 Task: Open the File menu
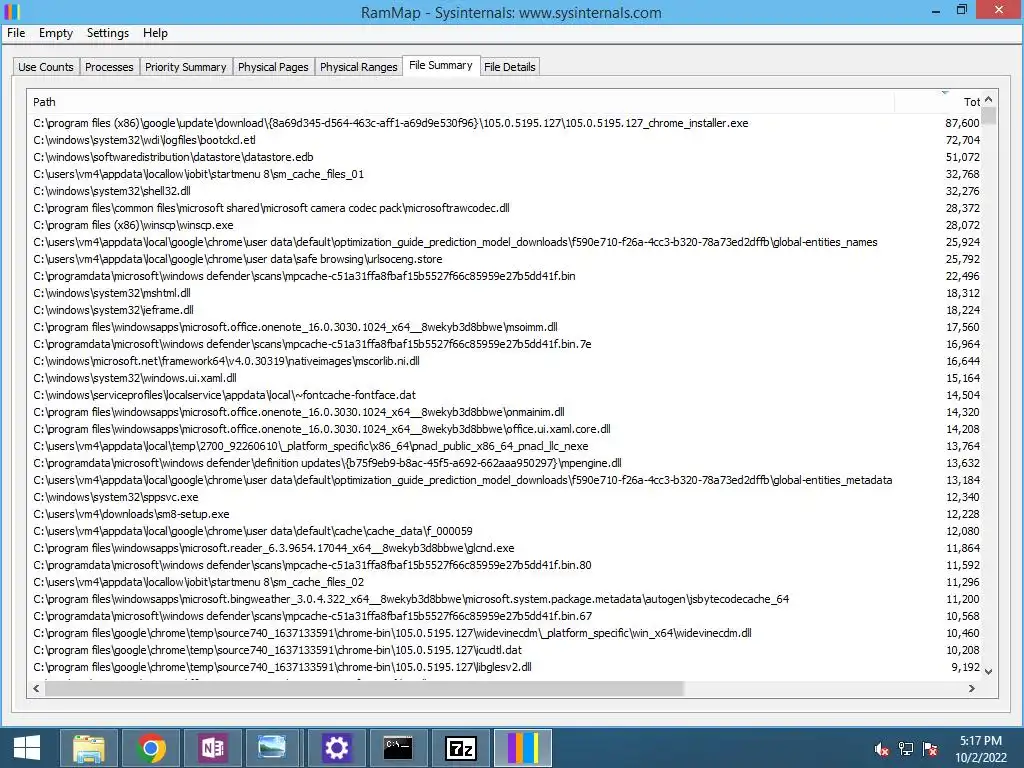(x=16, y=33)
